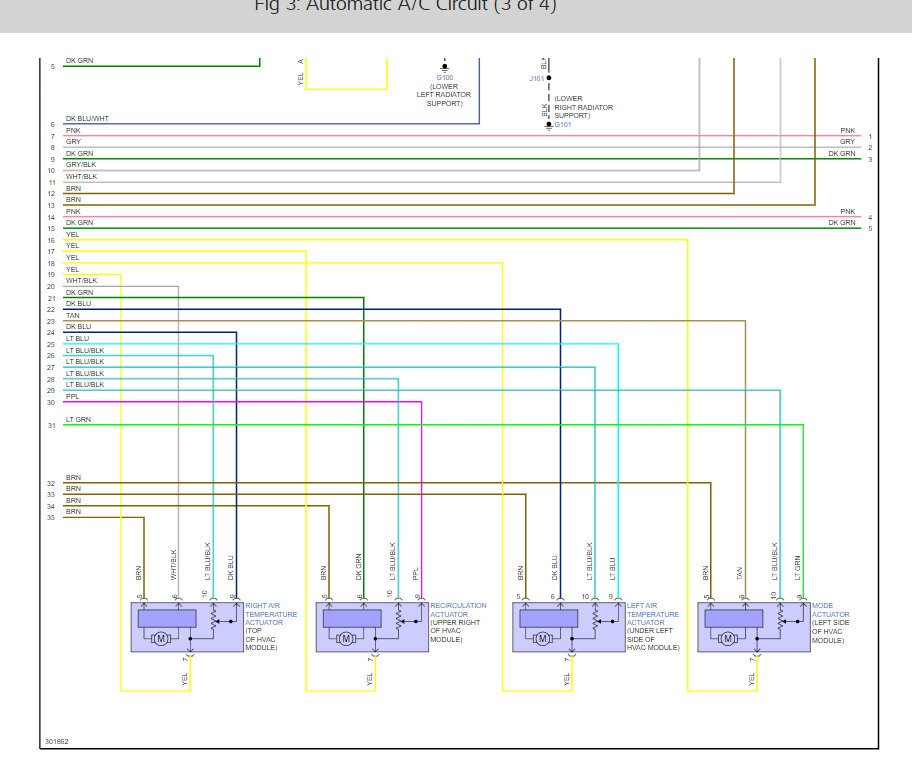Click the RIGHT AIR TEMPERATURE ACTUATOR label
This screenshot has height=773, width=912.
271,614
